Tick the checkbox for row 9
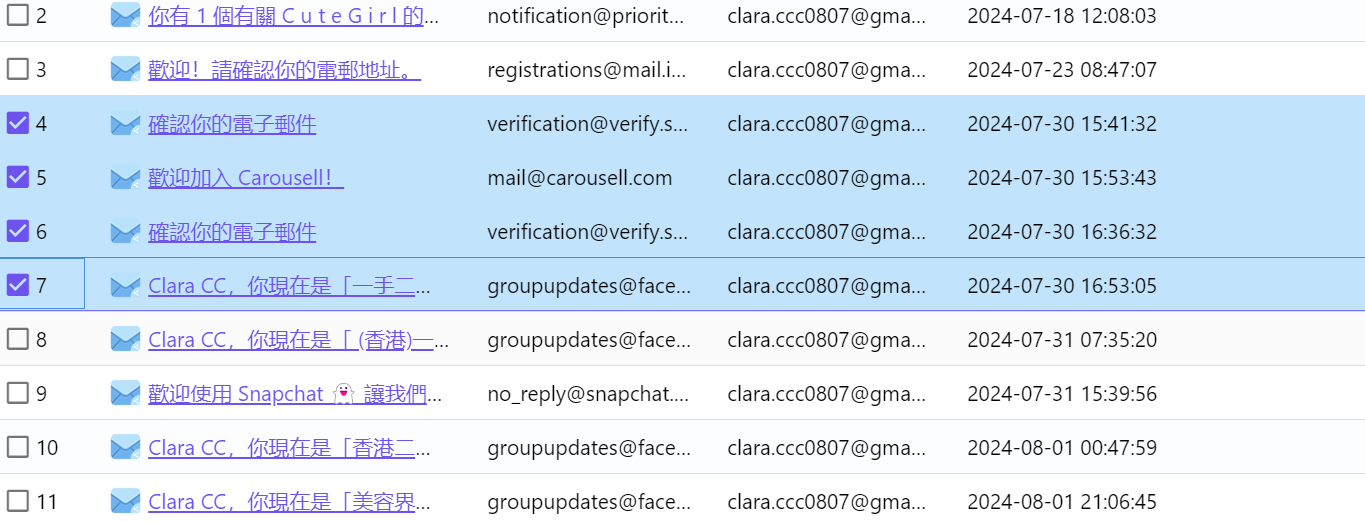 18,393
